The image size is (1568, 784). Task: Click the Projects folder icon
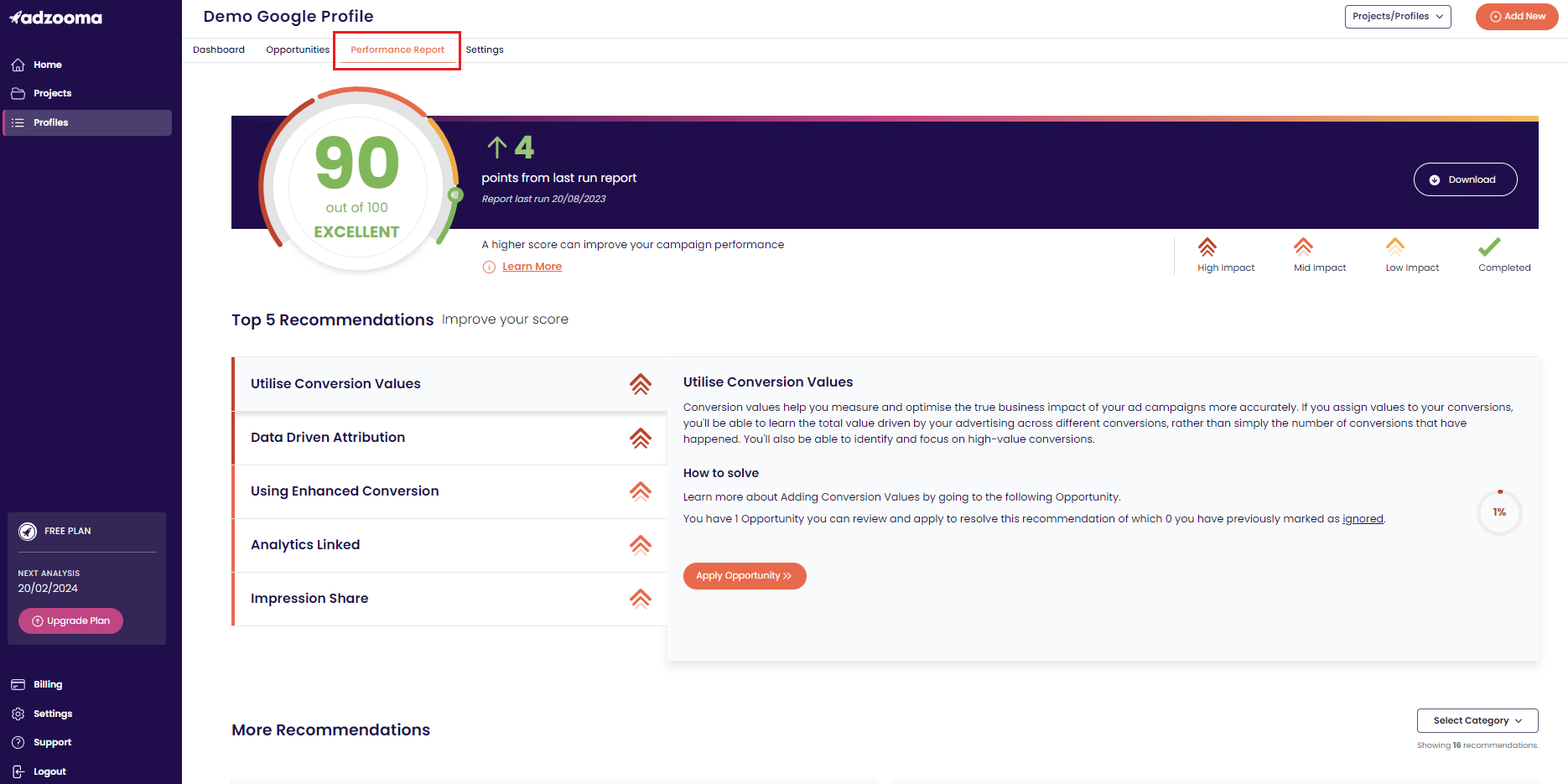click(18, 93)
